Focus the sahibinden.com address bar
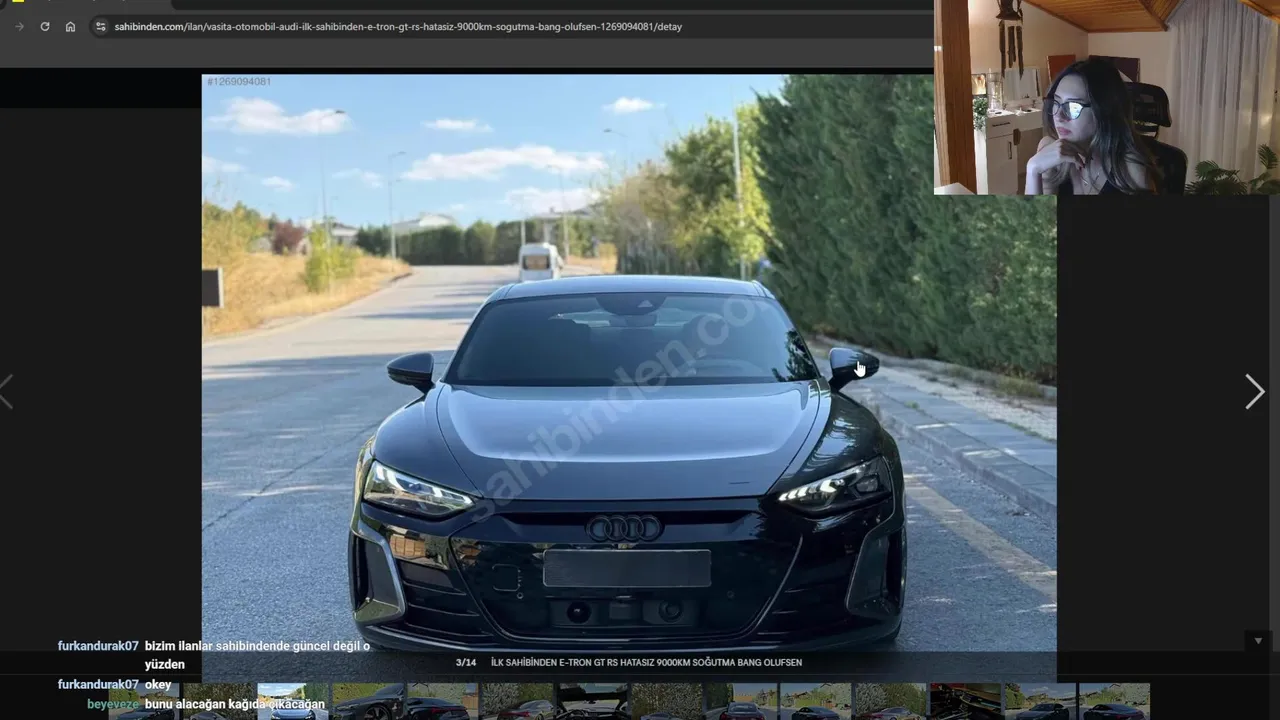 [398, 27]
